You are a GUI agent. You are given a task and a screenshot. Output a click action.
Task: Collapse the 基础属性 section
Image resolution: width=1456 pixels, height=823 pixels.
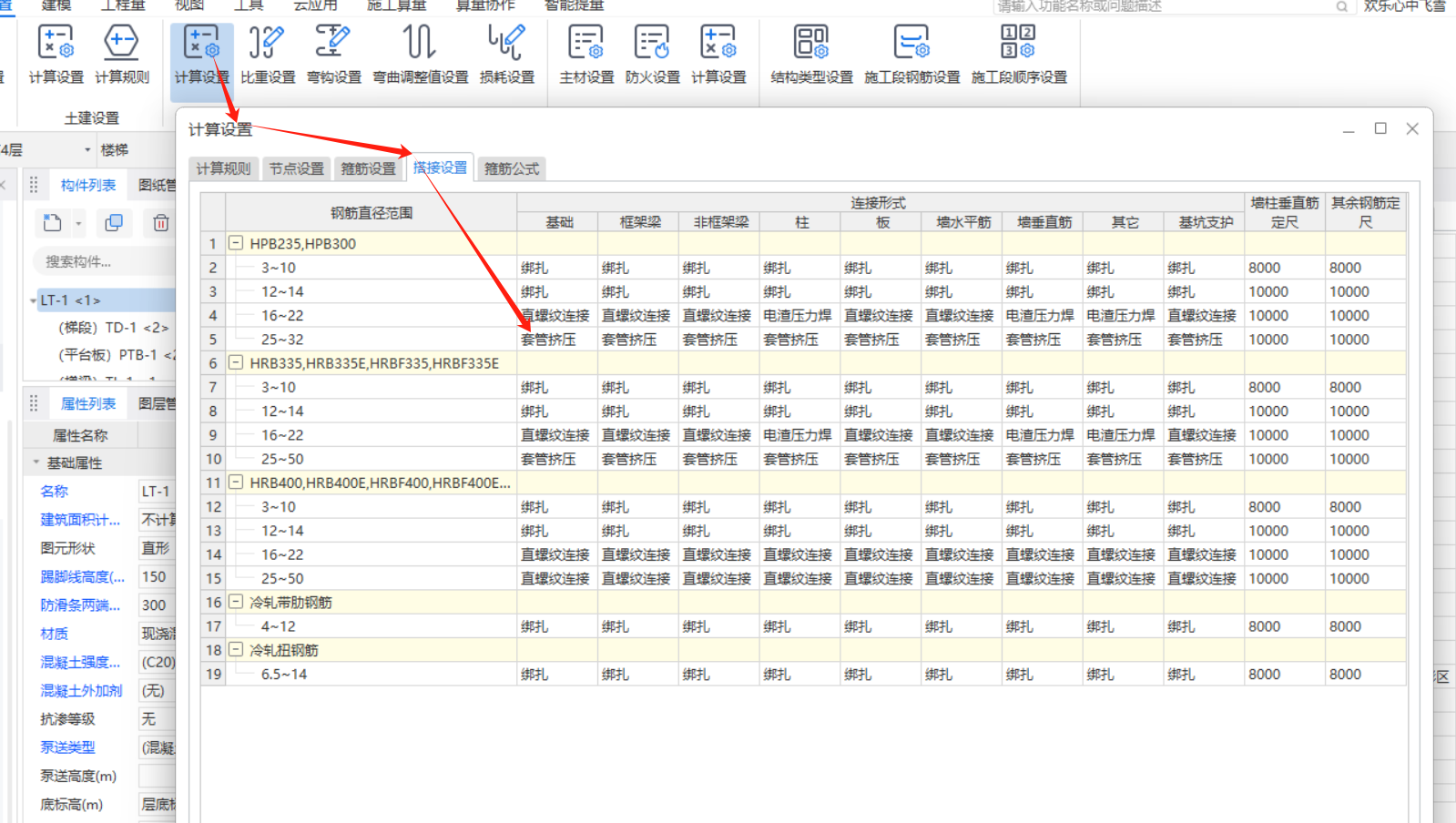[36, 462]
